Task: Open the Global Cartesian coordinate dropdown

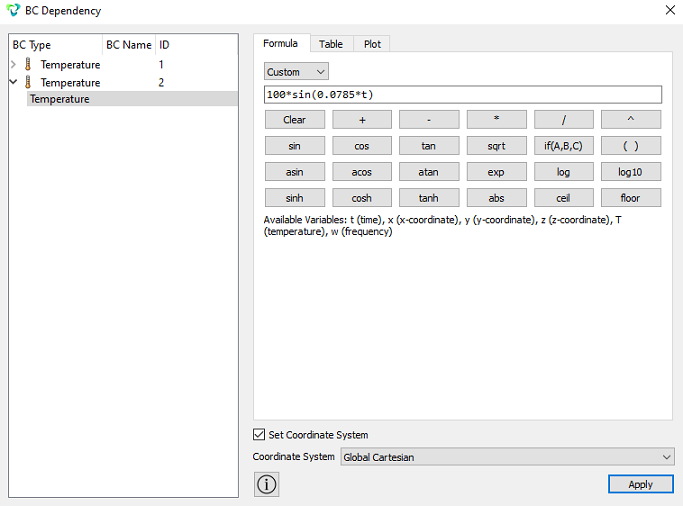Action: tap(507, 457)
